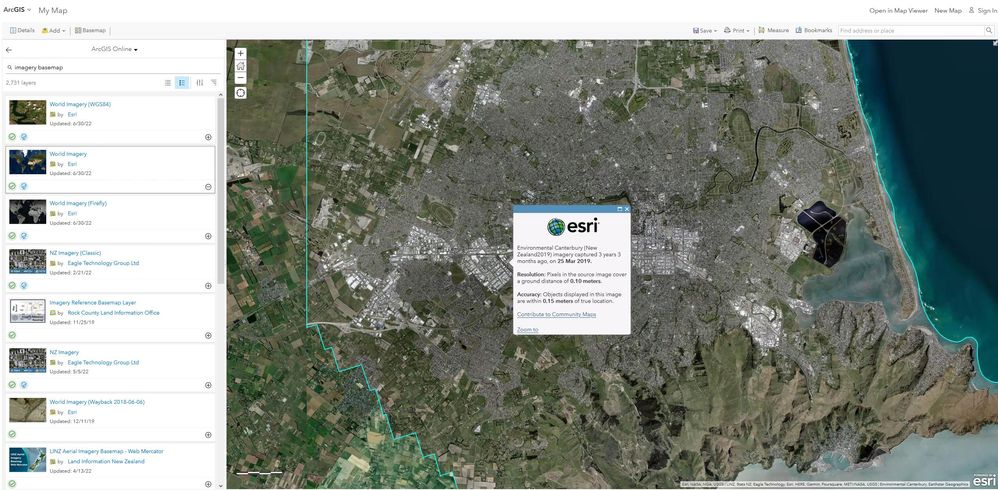
Task: Click the layer list vertical scrollbar
Action: (x=221, y=191)
